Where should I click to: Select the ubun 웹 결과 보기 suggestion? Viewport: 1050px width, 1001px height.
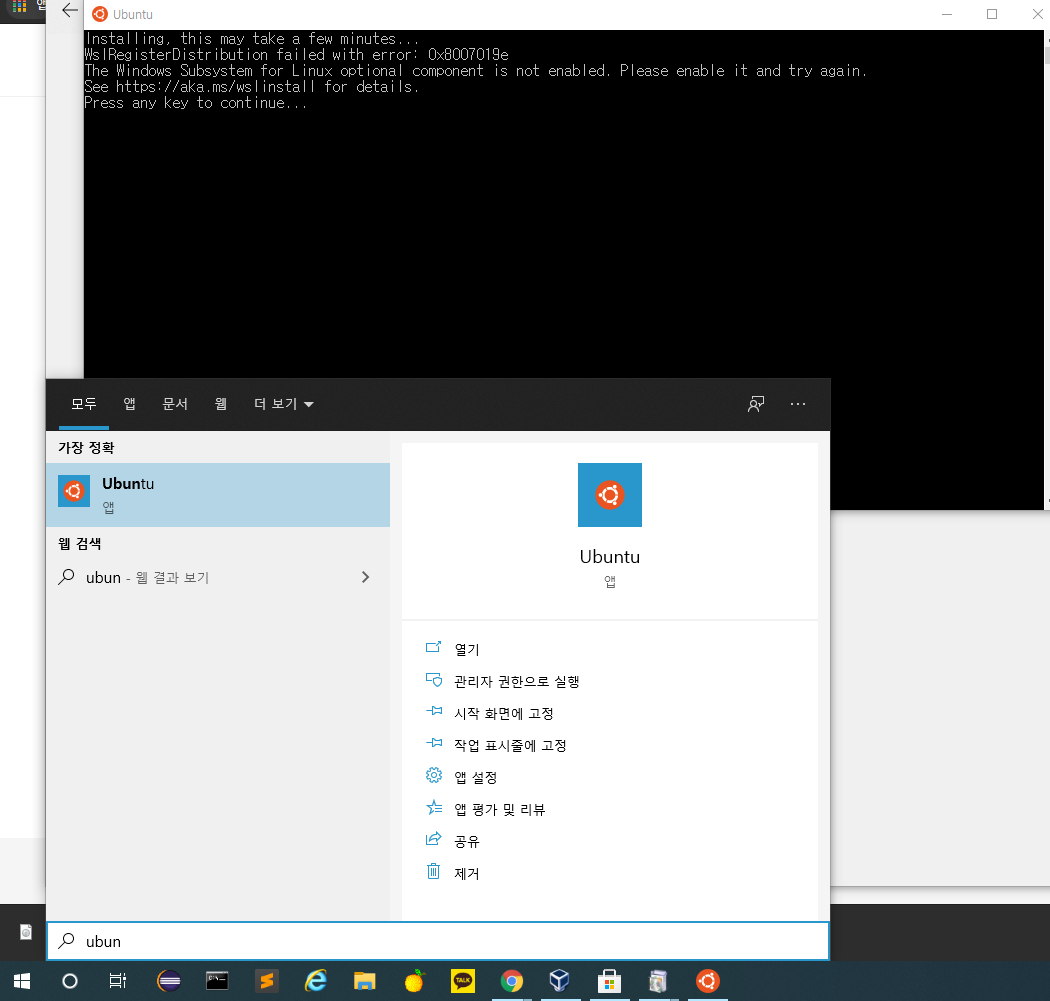(218, 577)
